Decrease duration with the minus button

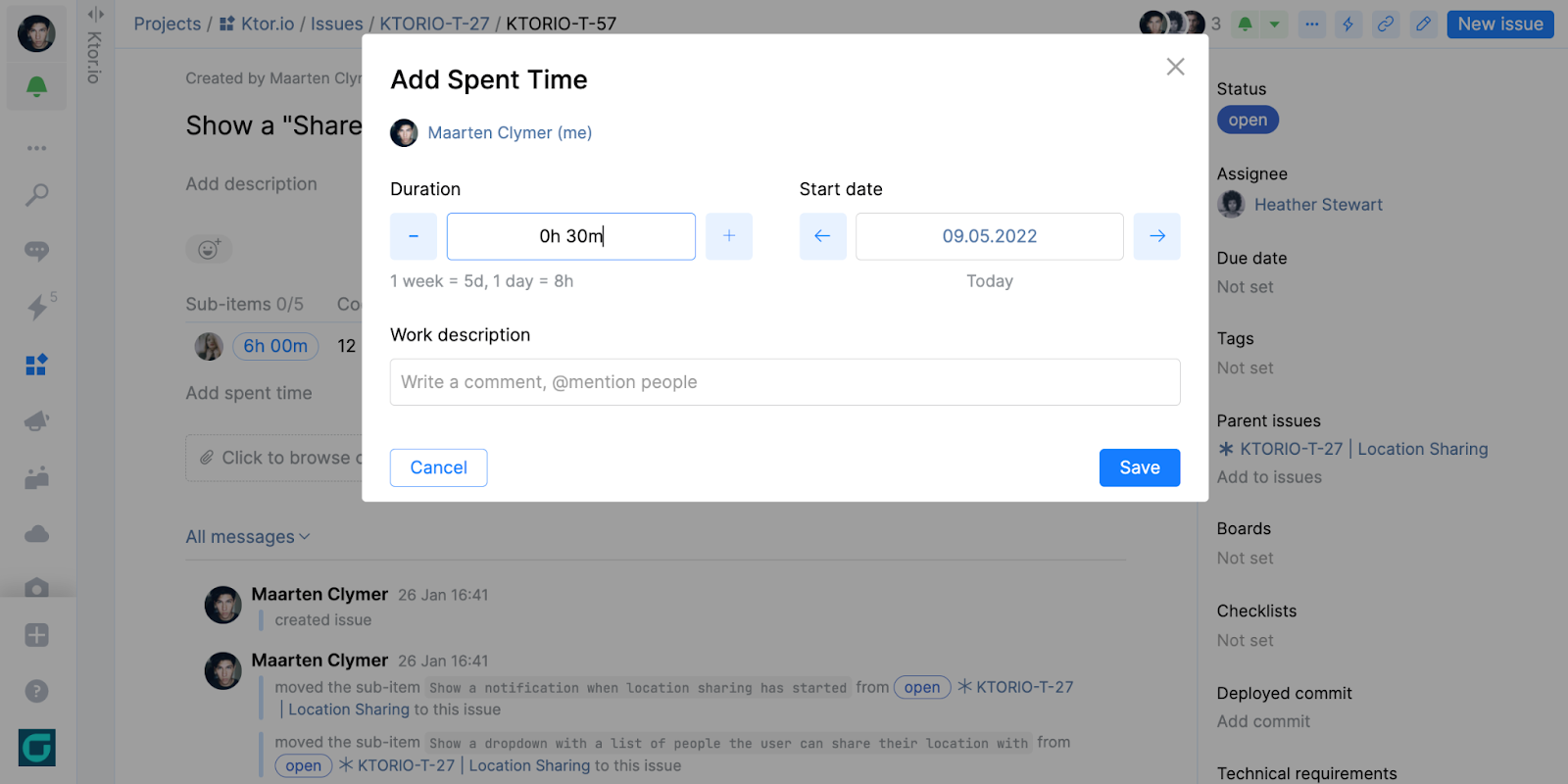[x=414, y=236]
